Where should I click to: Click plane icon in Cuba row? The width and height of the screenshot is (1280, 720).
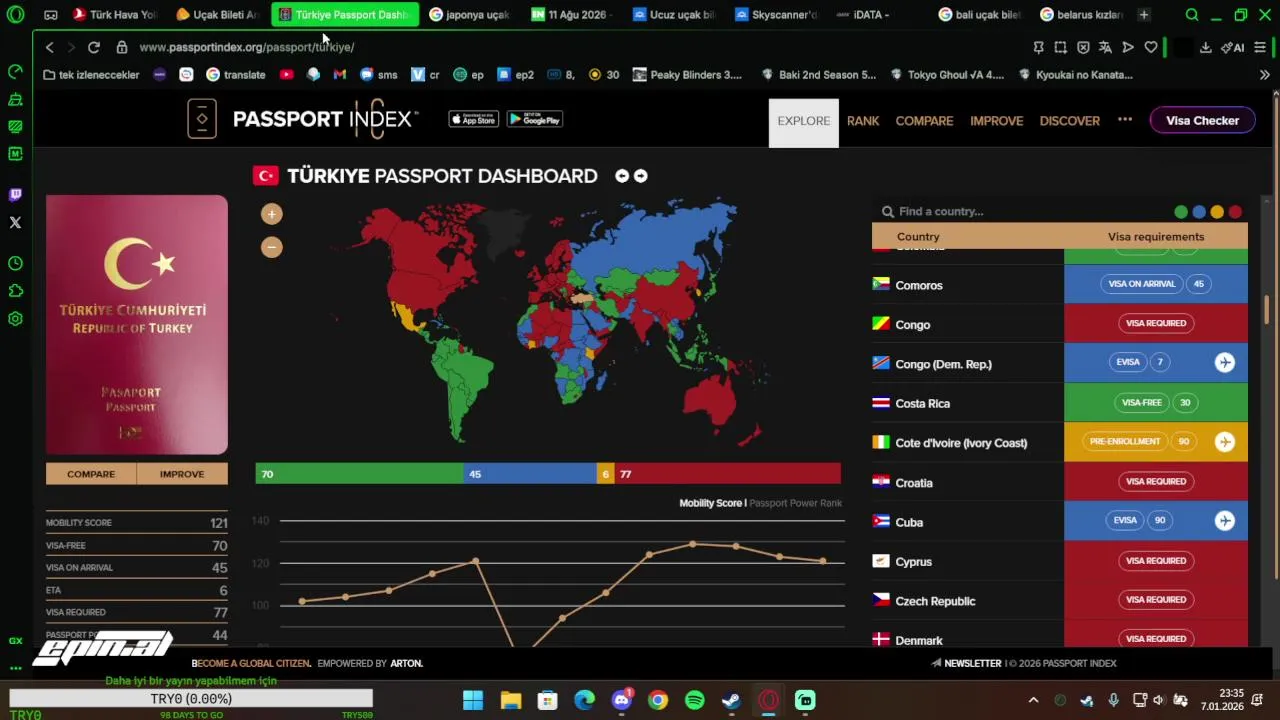1225,520
